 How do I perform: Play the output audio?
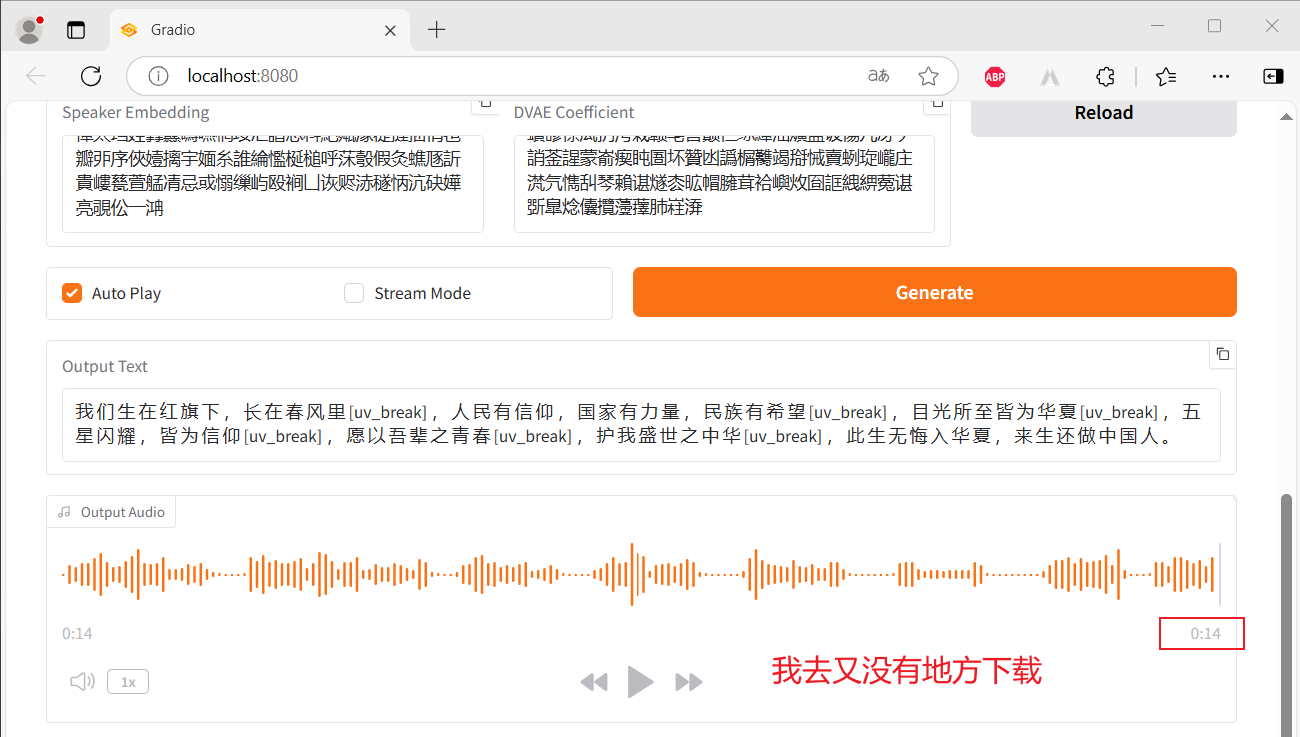click(x=640, y=682)
